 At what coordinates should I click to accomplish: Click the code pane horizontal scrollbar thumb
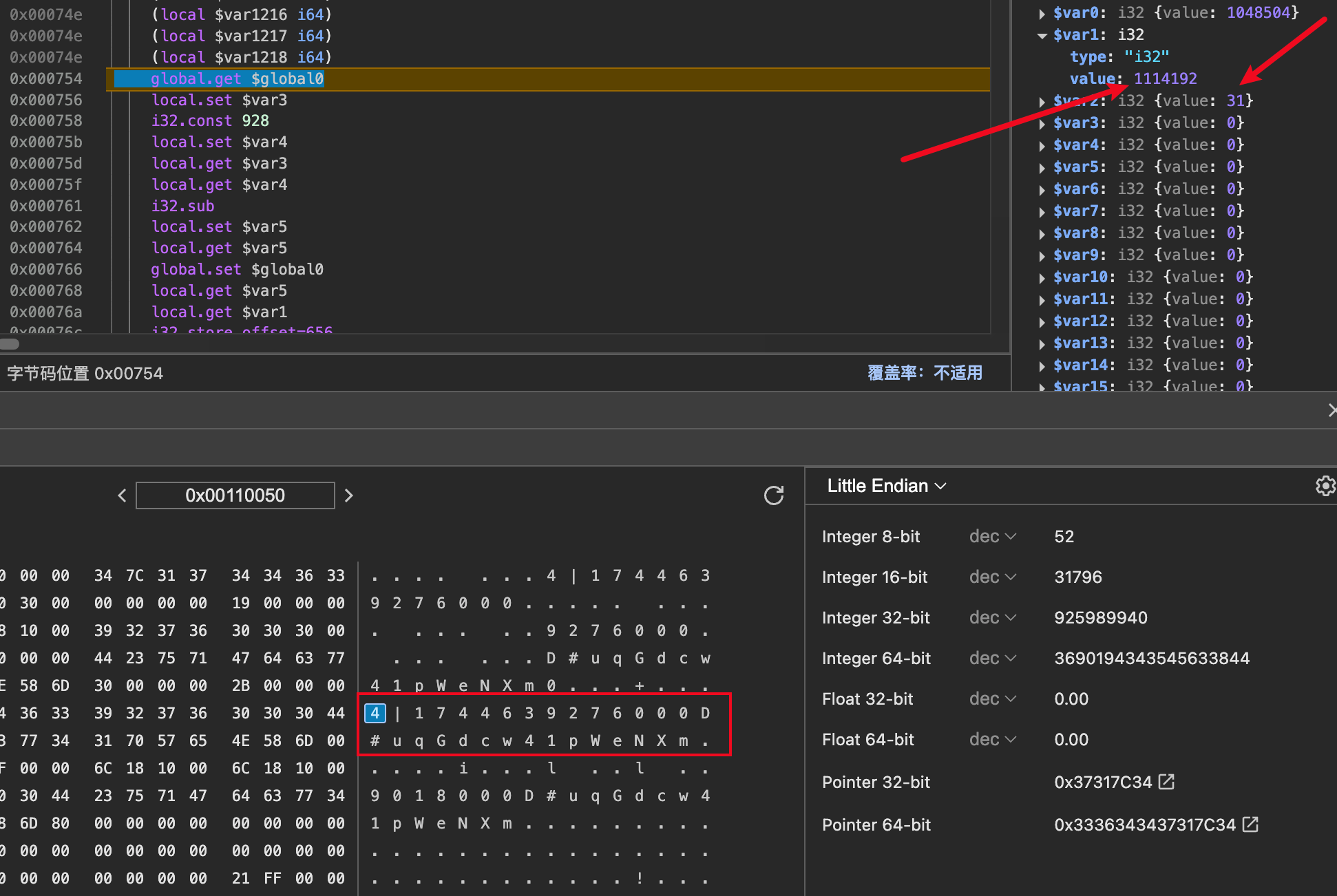click(10, 344)
